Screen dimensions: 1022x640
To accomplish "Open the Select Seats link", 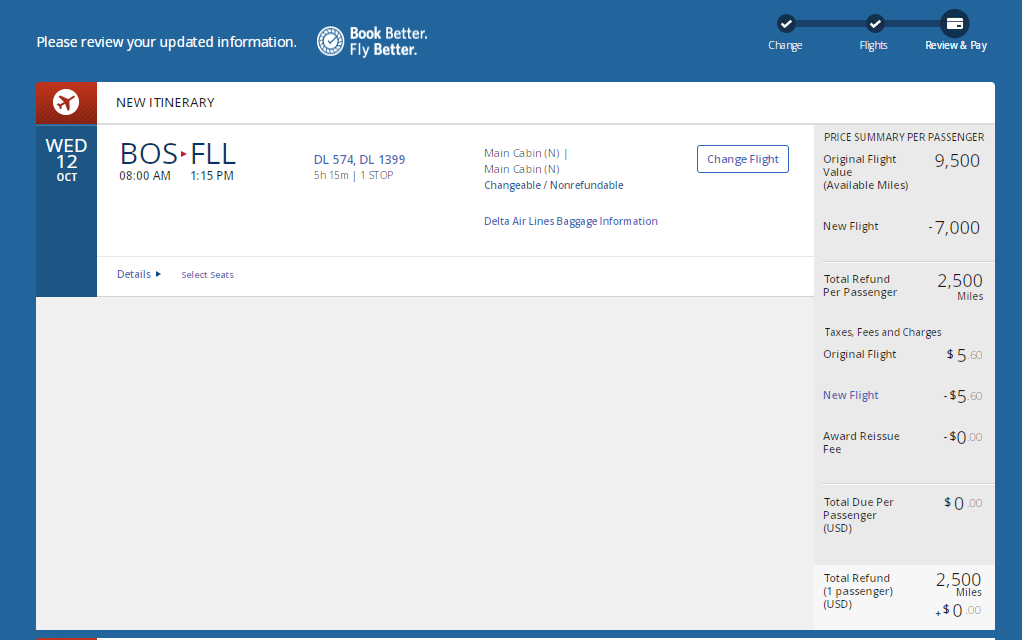I will point(207,275).
